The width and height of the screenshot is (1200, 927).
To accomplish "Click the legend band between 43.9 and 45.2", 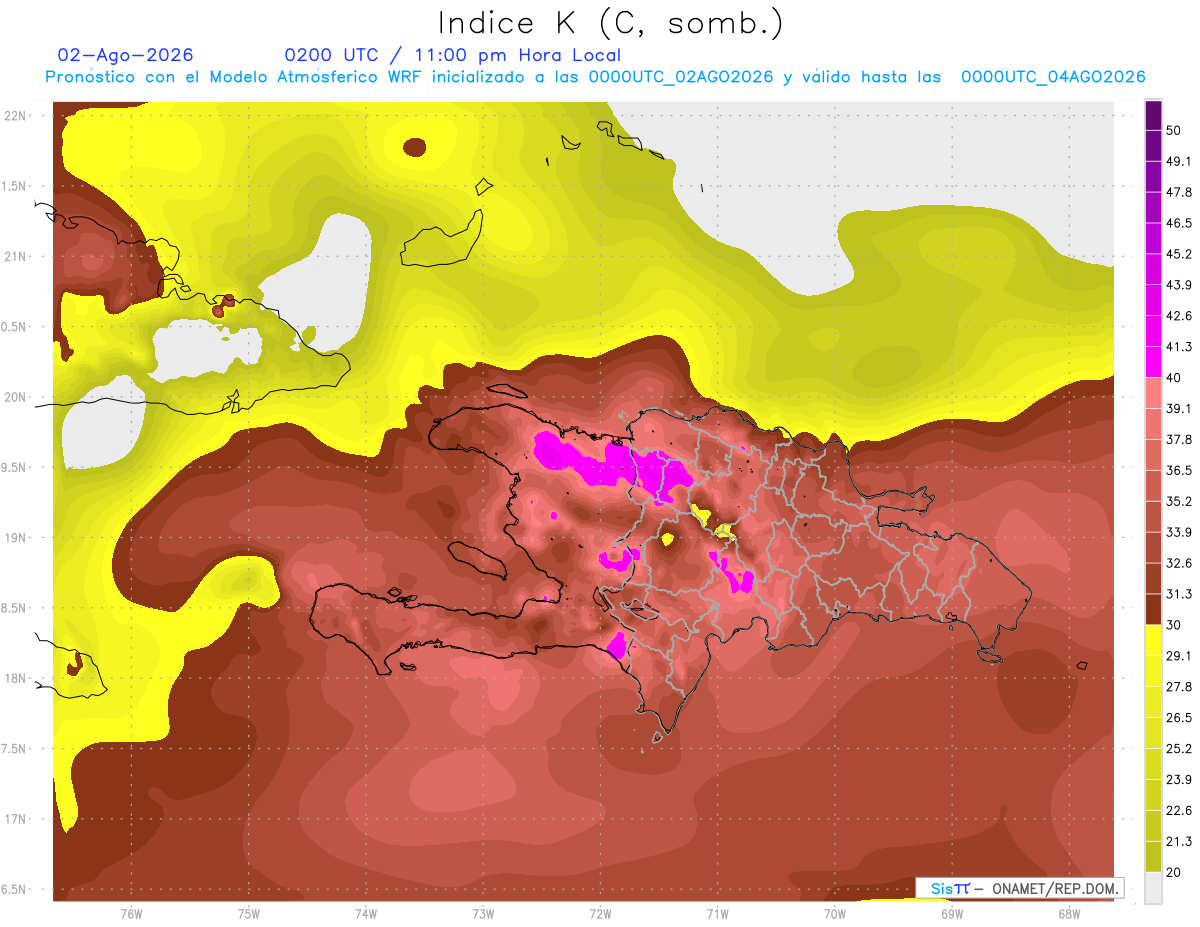I will [1153, 269].
